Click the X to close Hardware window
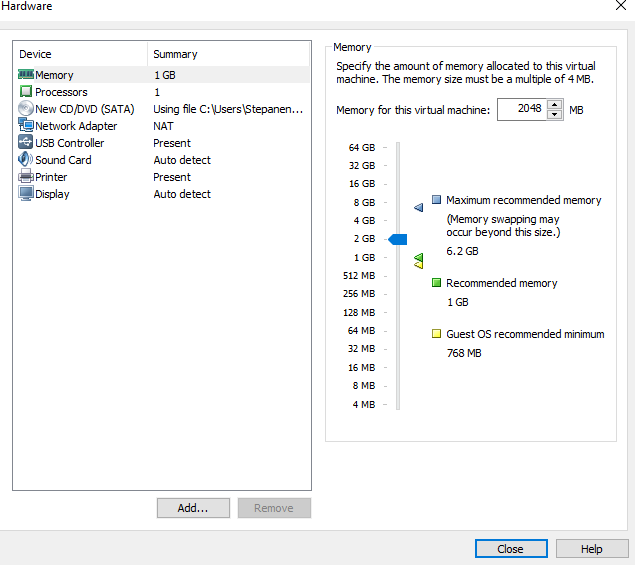The image size is (635, 565). coord(621,5)
